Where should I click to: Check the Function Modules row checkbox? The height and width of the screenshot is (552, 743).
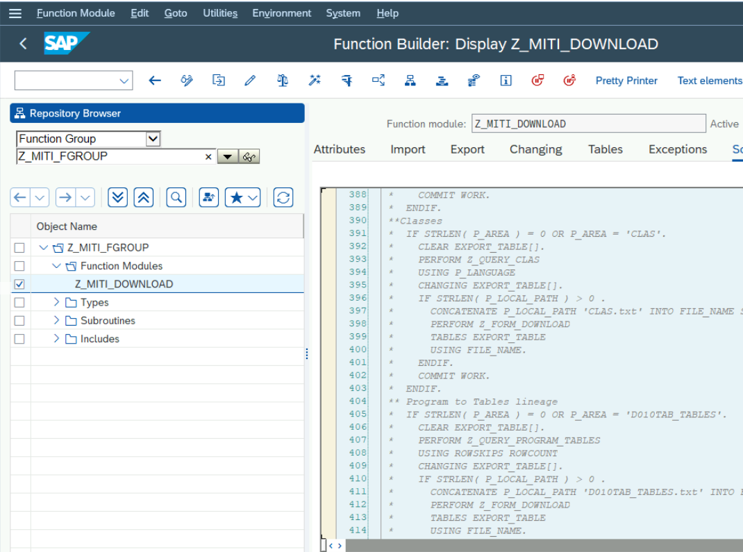click(19, 266)
